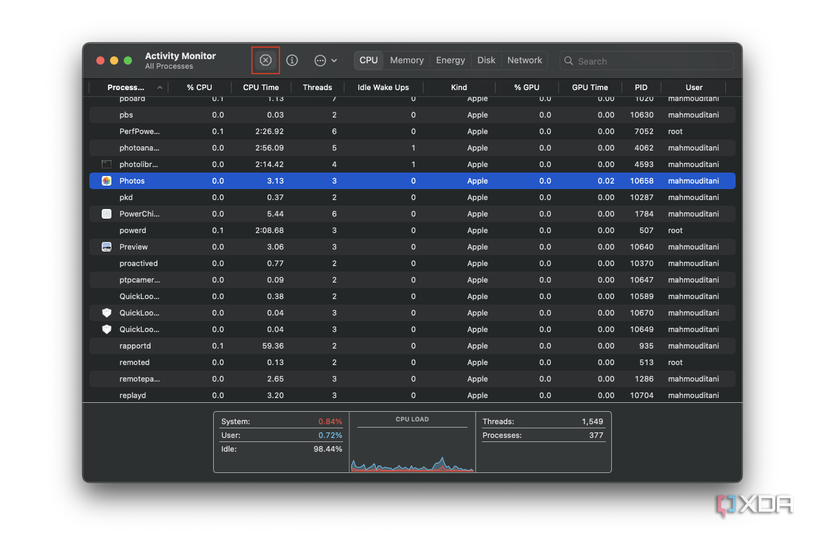Image resolution: width=825 pixels, height=550 pixels.
Task: Switch to the Memory tab
Action: [407, 60]
